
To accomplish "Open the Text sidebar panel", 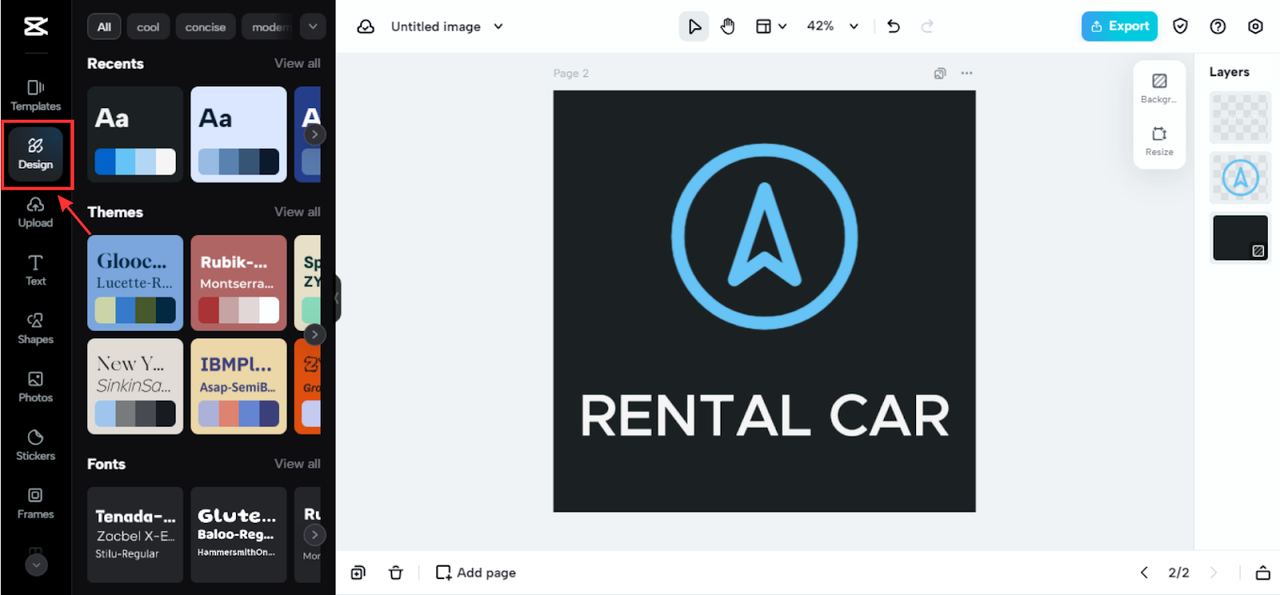I will (35, 270).
